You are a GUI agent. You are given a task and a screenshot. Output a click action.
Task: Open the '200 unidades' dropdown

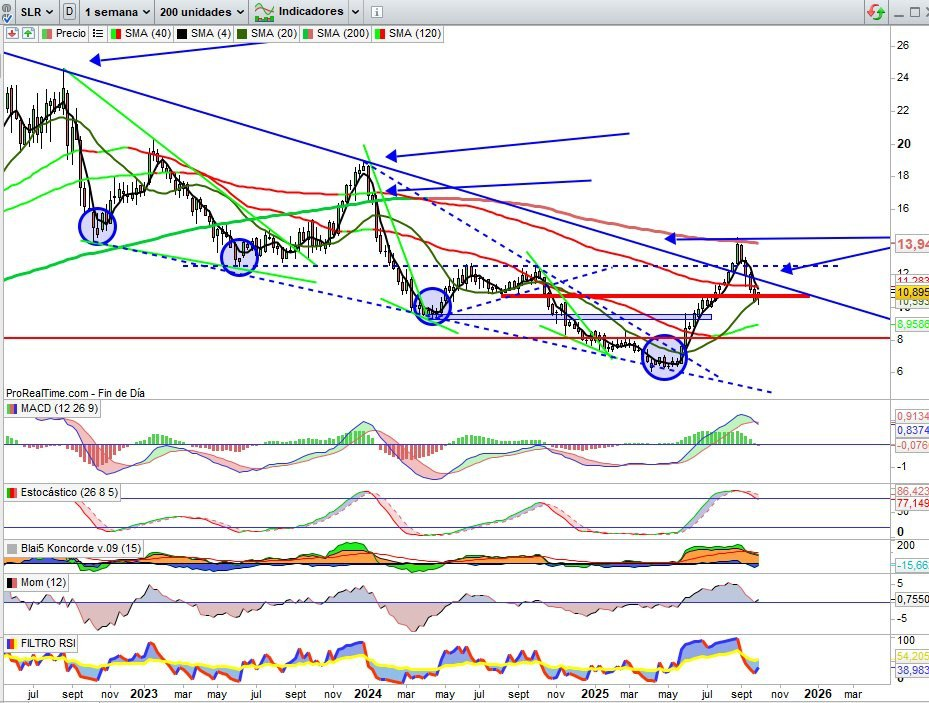pos(202,12)
